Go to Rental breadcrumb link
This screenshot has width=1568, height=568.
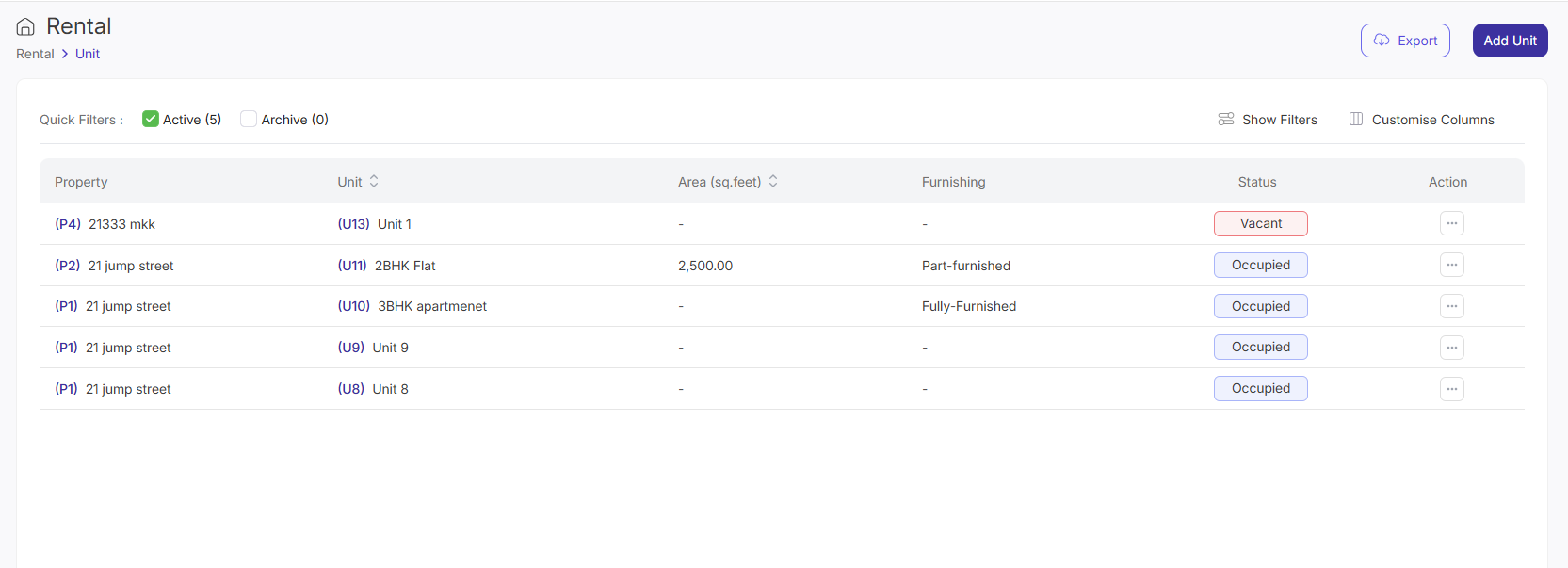point(35,54)
